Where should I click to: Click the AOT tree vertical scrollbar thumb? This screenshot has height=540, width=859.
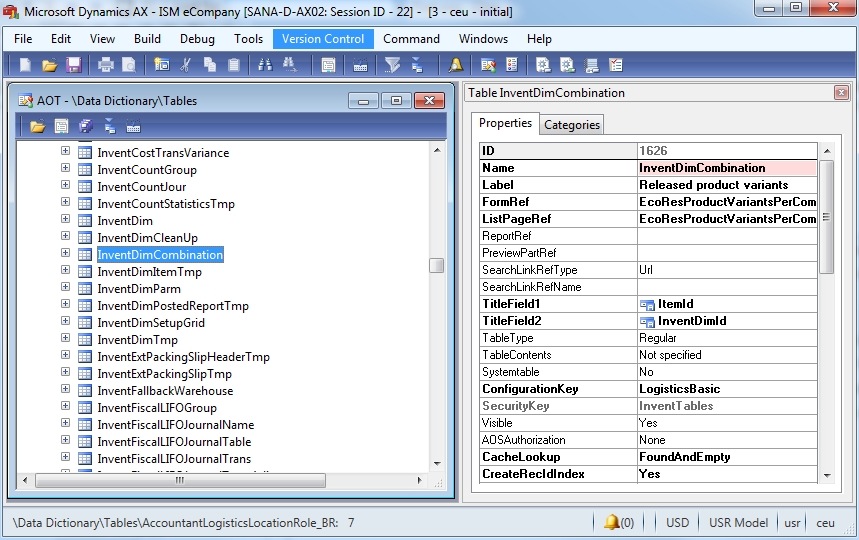(x=437, y=265)
